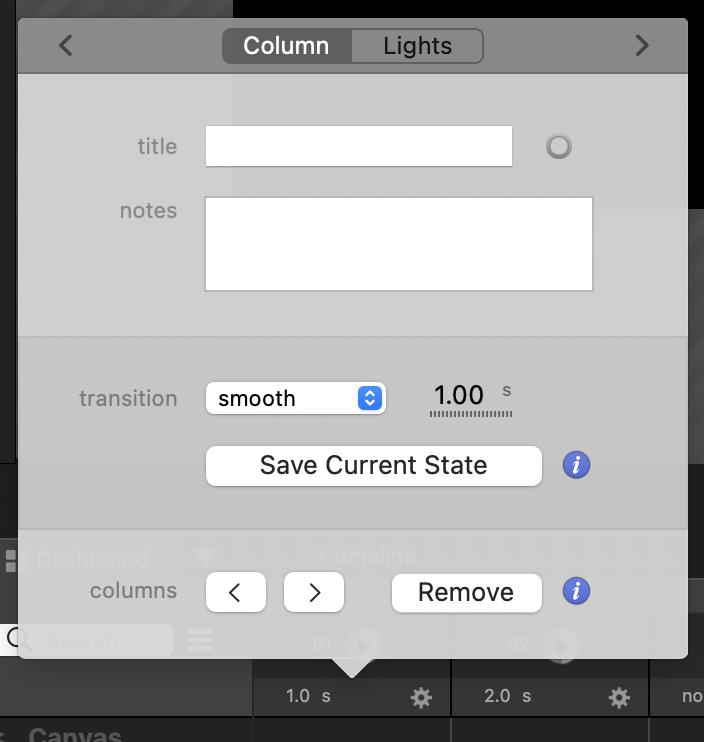Screen dimensions: 704x742
Task: Open the smooth transition dropdown
Action: pos(295,398)
